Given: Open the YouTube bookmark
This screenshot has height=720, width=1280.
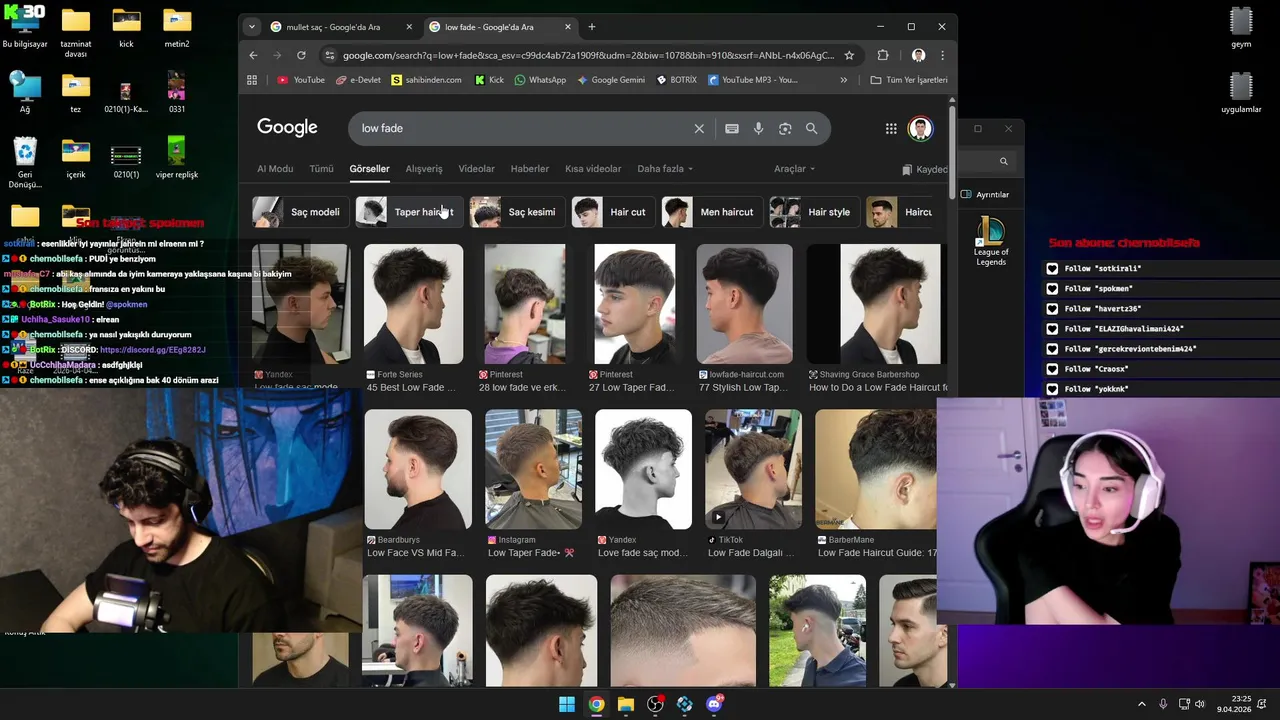Looking at the screenshot, I should tap(301, 80).
